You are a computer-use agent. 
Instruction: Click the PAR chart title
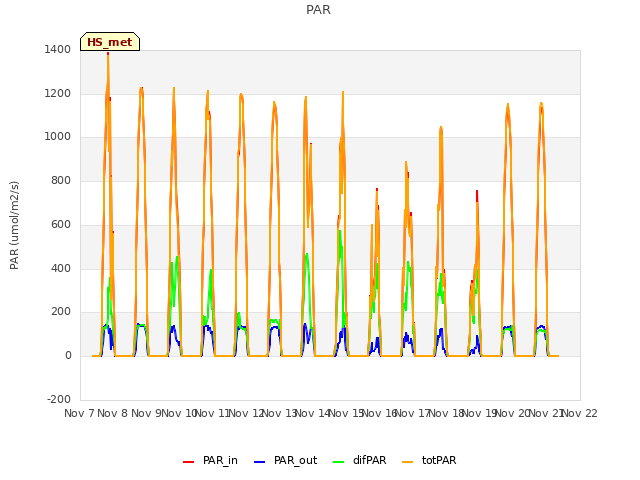tap(318, 10)
